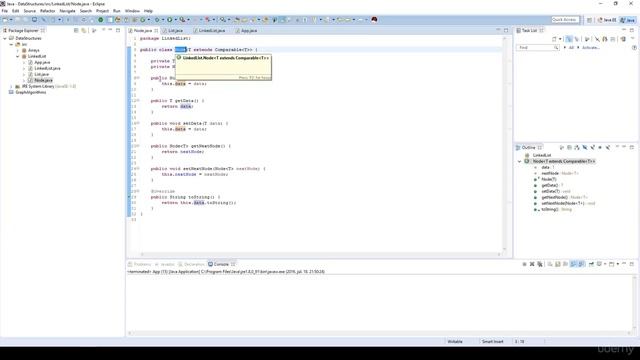Open the Refactor menu
640x360 pixels.
47,11
